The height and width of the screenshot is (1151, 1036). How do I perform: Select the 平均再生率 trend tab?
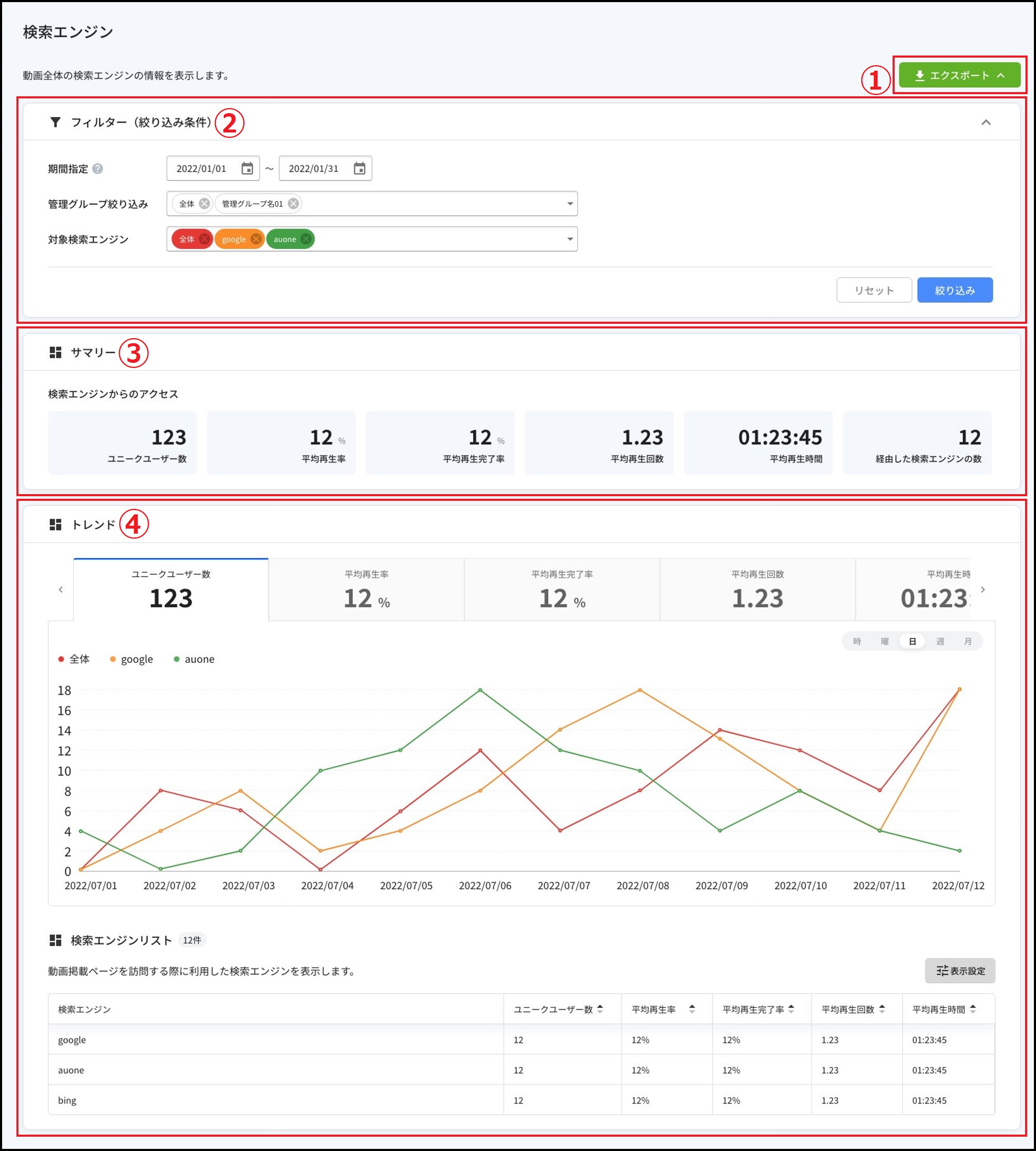pos(367,590)
